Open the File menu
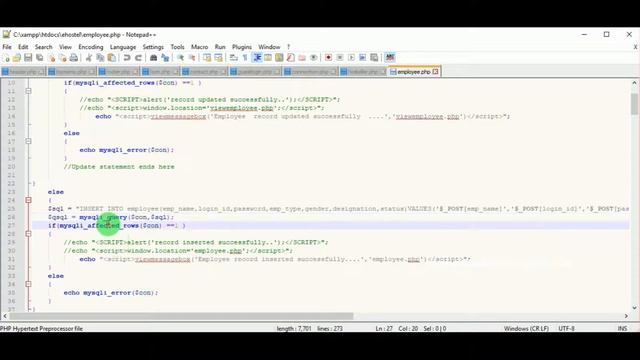 click(7, 47)
